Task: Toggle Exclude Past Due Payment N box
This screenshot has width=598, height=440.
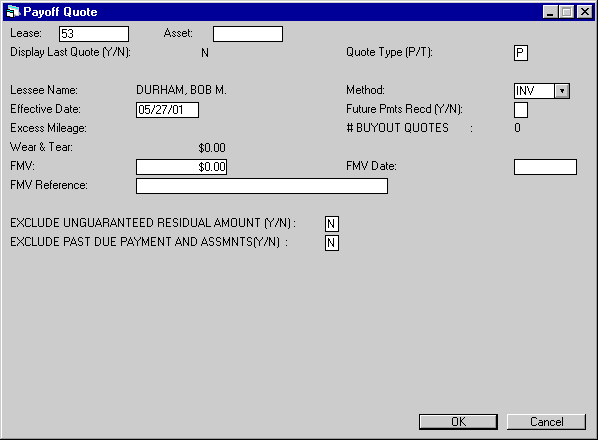Action: [332, 243]
